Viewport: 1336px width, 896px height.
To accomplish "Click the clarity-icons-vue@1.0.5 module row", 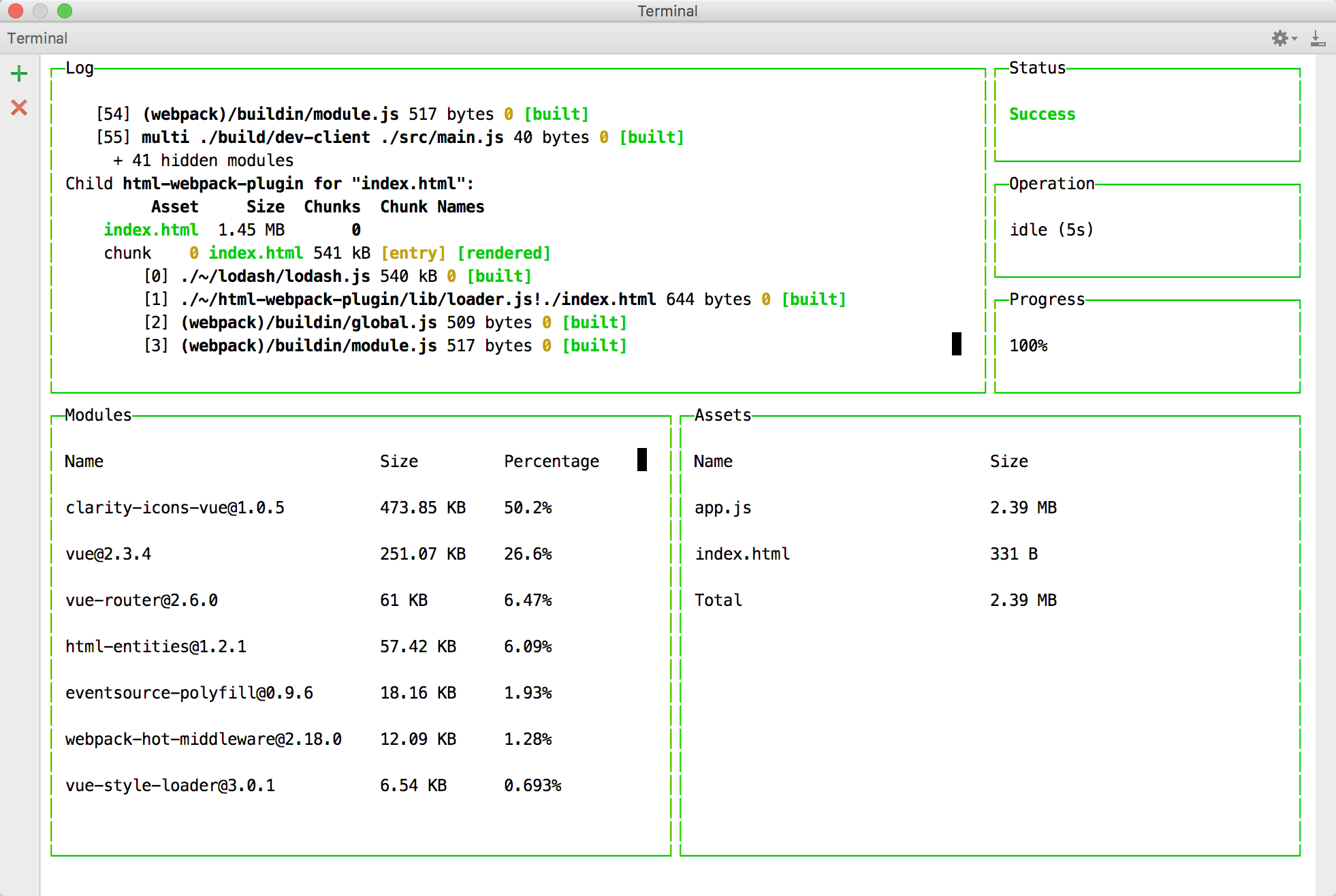I will [x=175, y=508].
